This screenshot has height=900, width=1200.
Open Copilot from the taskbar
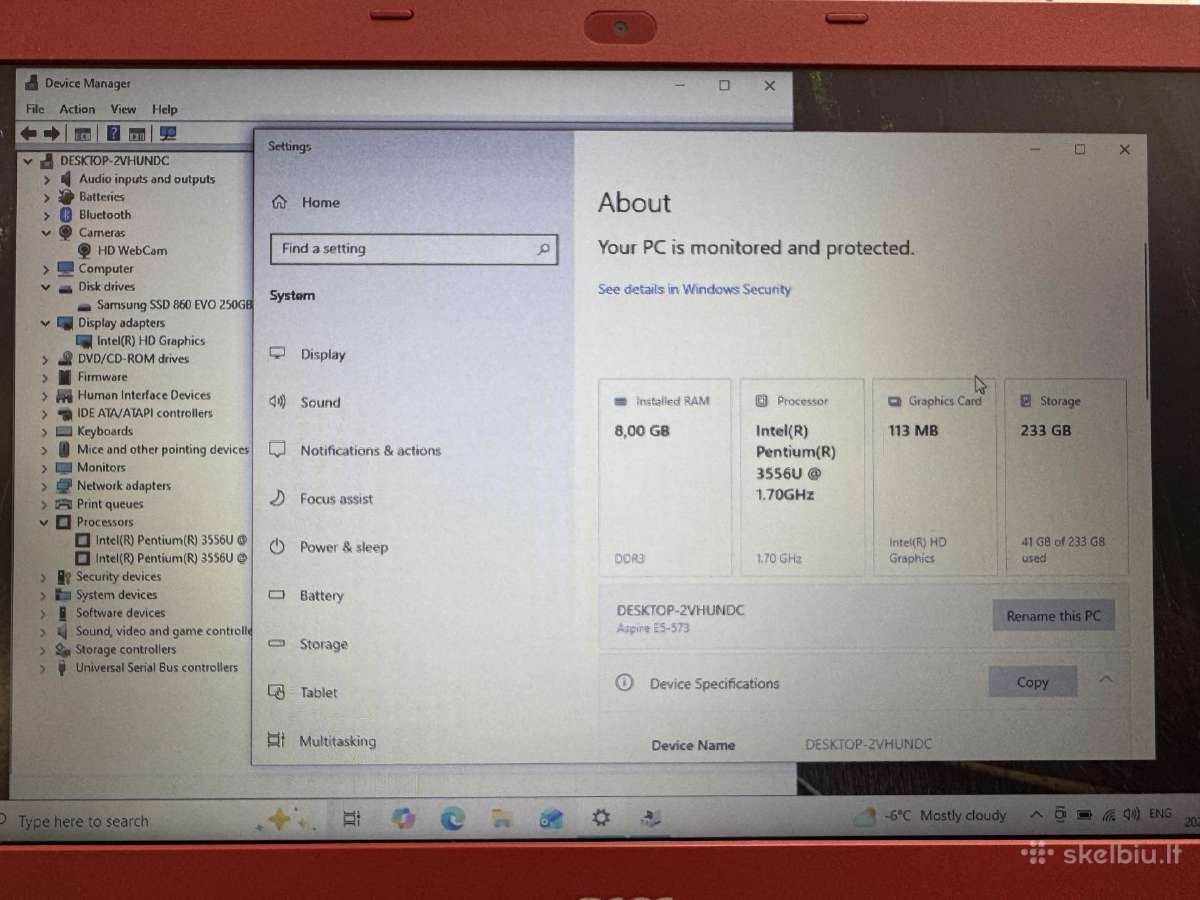coord(403,818)
